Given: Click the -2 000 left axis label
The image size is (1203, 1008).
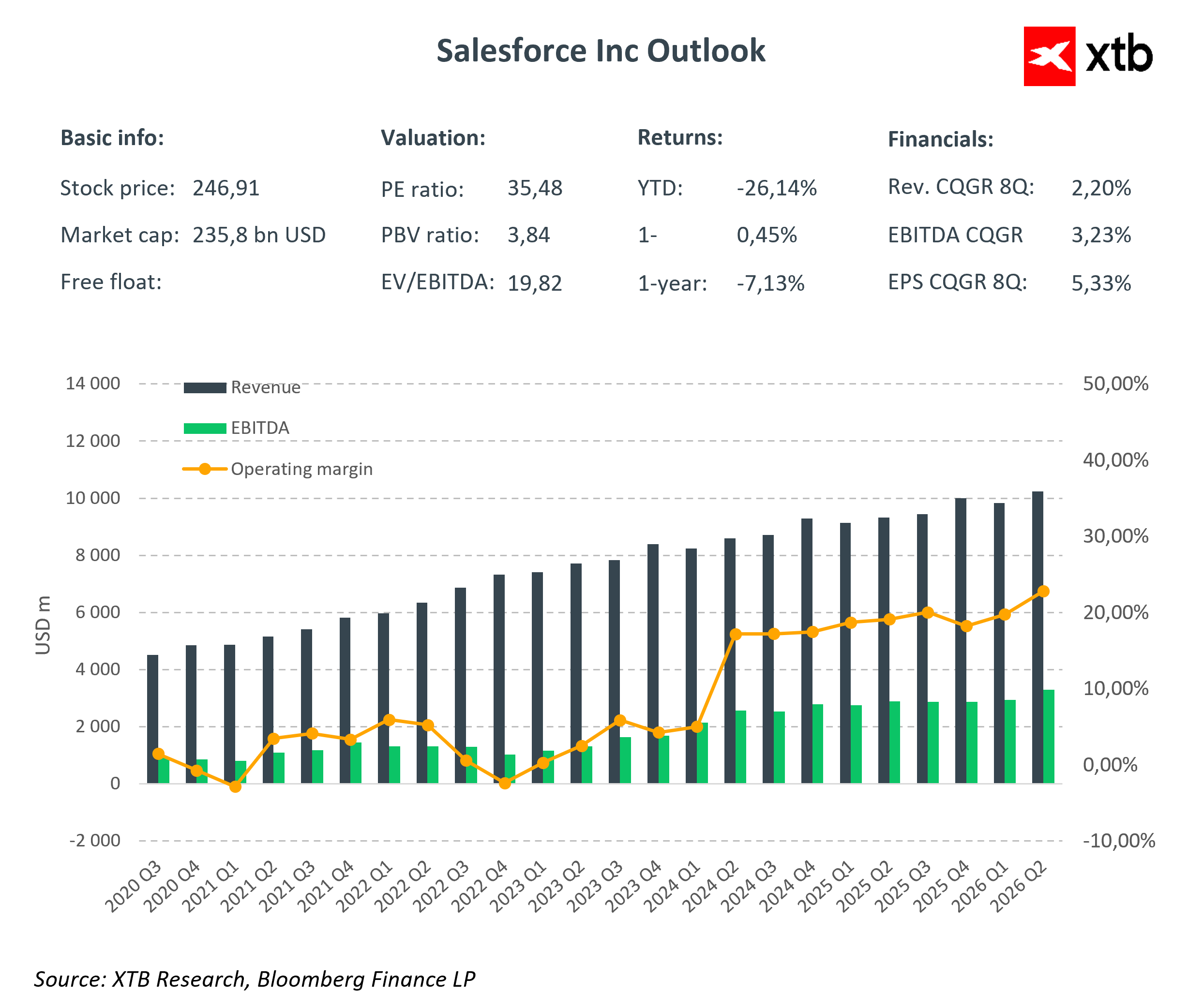Looking at the screenshot, I should (94, 841).
